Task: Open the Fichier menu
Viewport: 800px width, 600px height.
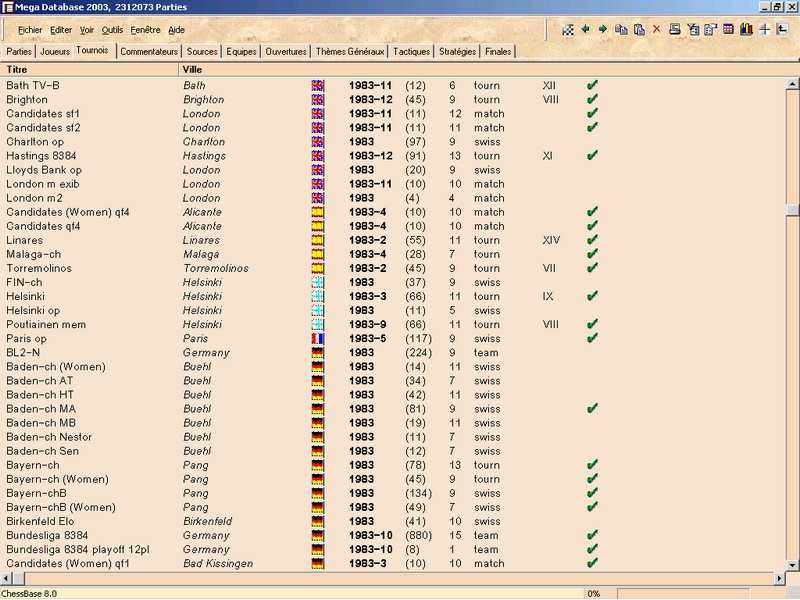Action: [30, 30]
